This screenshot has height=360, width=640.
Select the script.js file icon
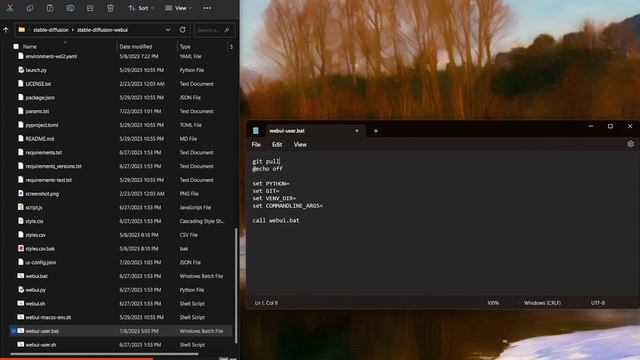(21, 207)
